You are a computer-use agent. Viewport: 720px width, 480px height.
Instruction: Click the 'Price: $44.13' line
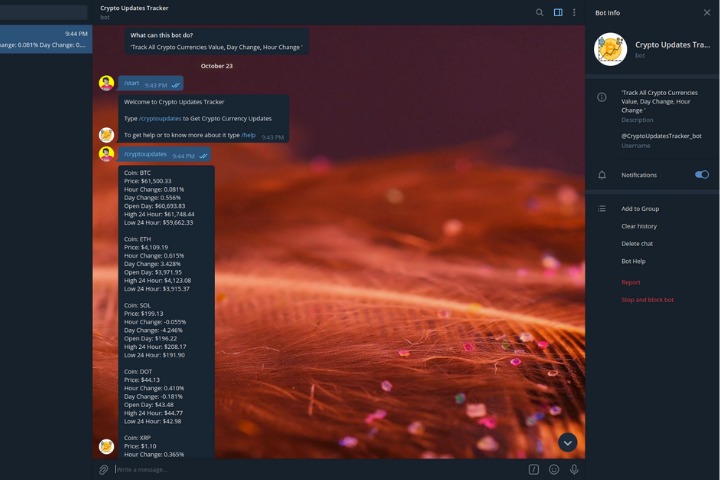pyautogui.click(x=142, y=380)
